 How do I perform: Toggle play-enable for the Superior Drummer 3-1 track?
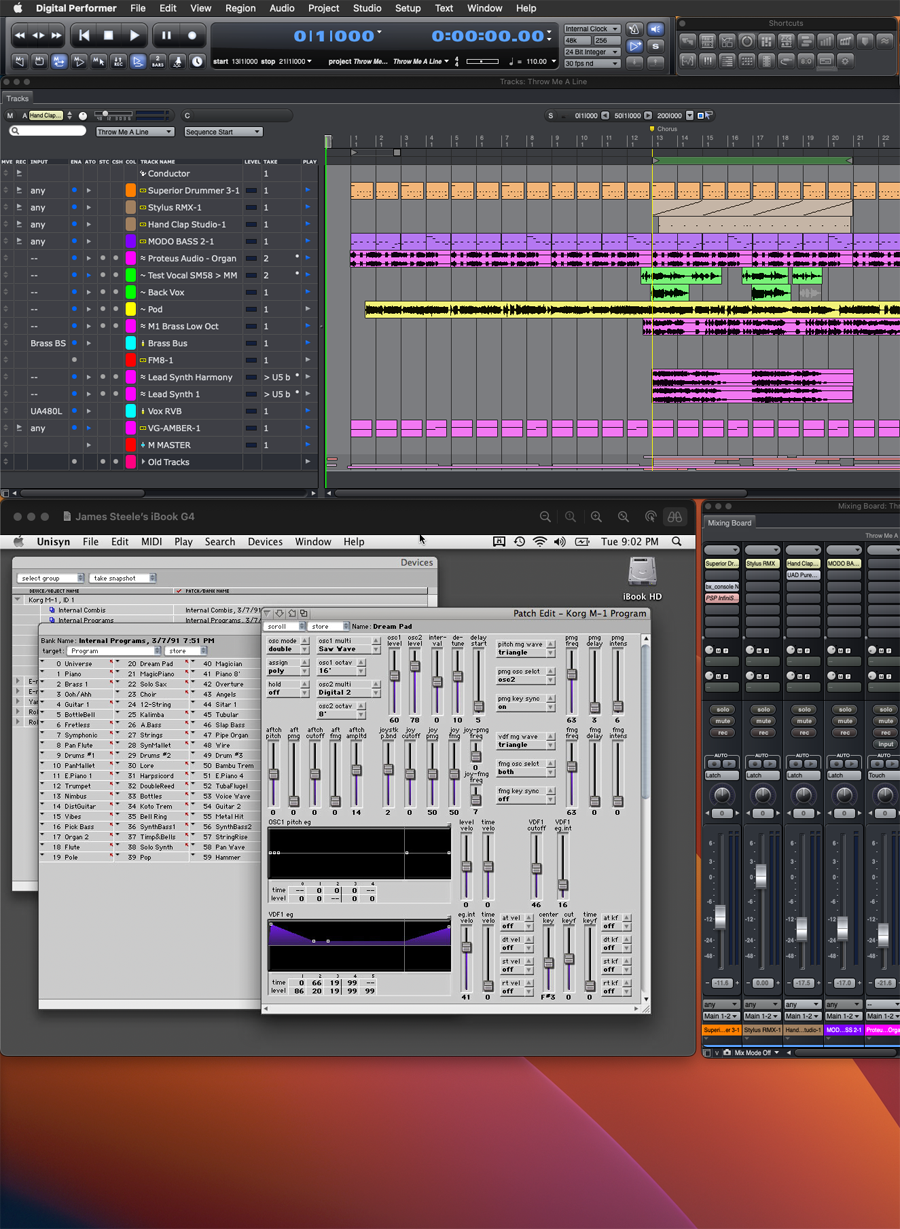[x=307, y=190]
